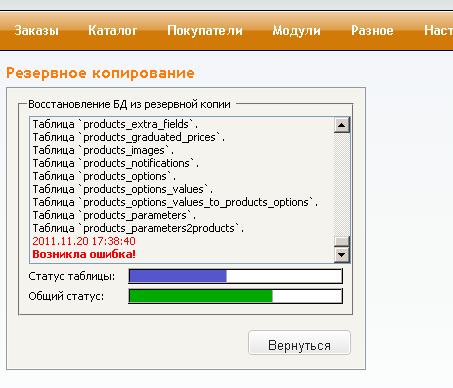
Task: Click the Возникла ошибка! error message
Action: pyautogui.click(x=84, y=254)
